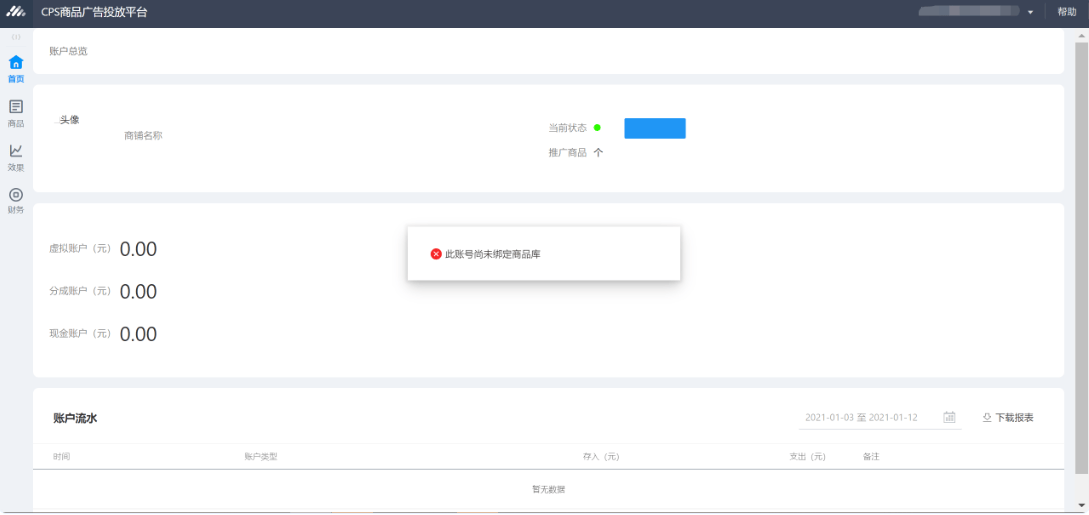1089x515 pixels.
Task: Click the download icon beside 下载报表
Action: (986, 418)
